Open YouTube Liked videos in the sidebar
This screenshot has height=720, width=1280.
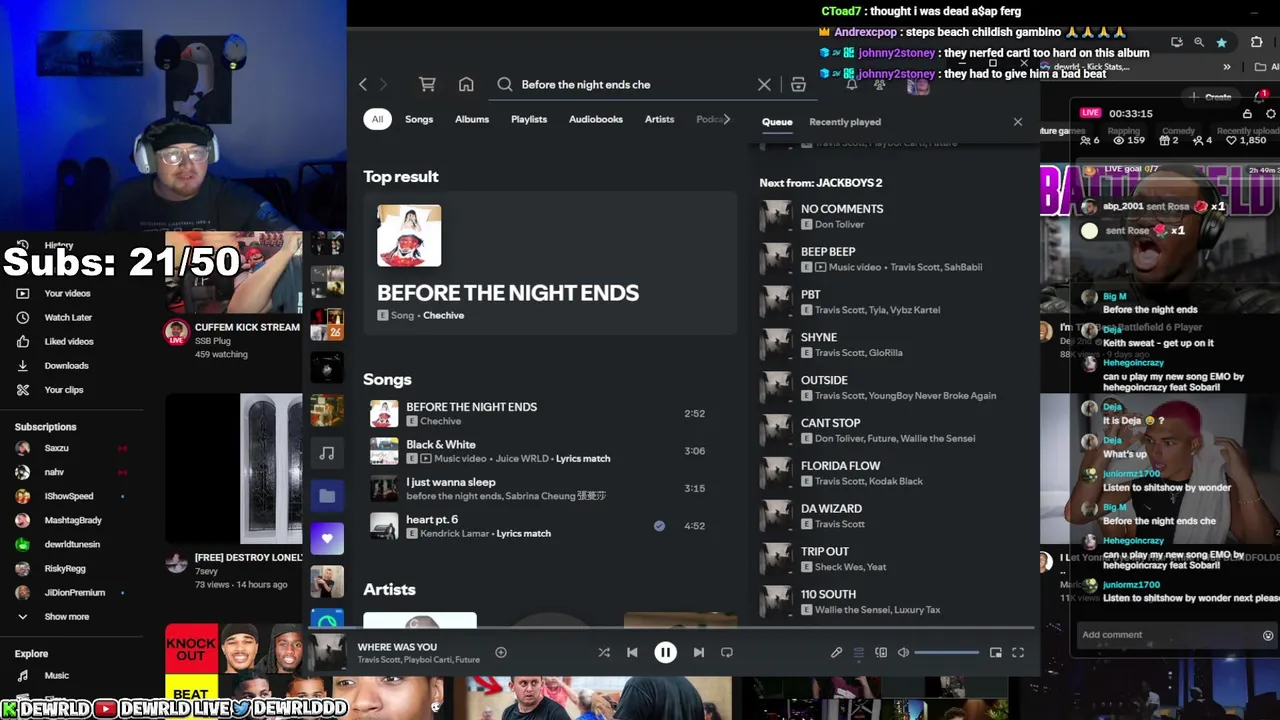click(x=69, y=342)
